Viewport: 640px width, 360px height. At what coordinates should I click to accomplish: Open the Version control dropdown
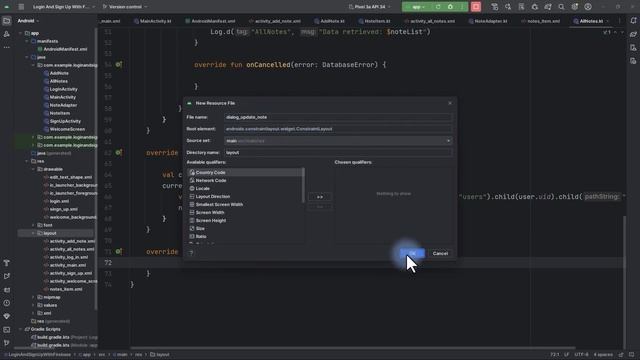(125, 7)
